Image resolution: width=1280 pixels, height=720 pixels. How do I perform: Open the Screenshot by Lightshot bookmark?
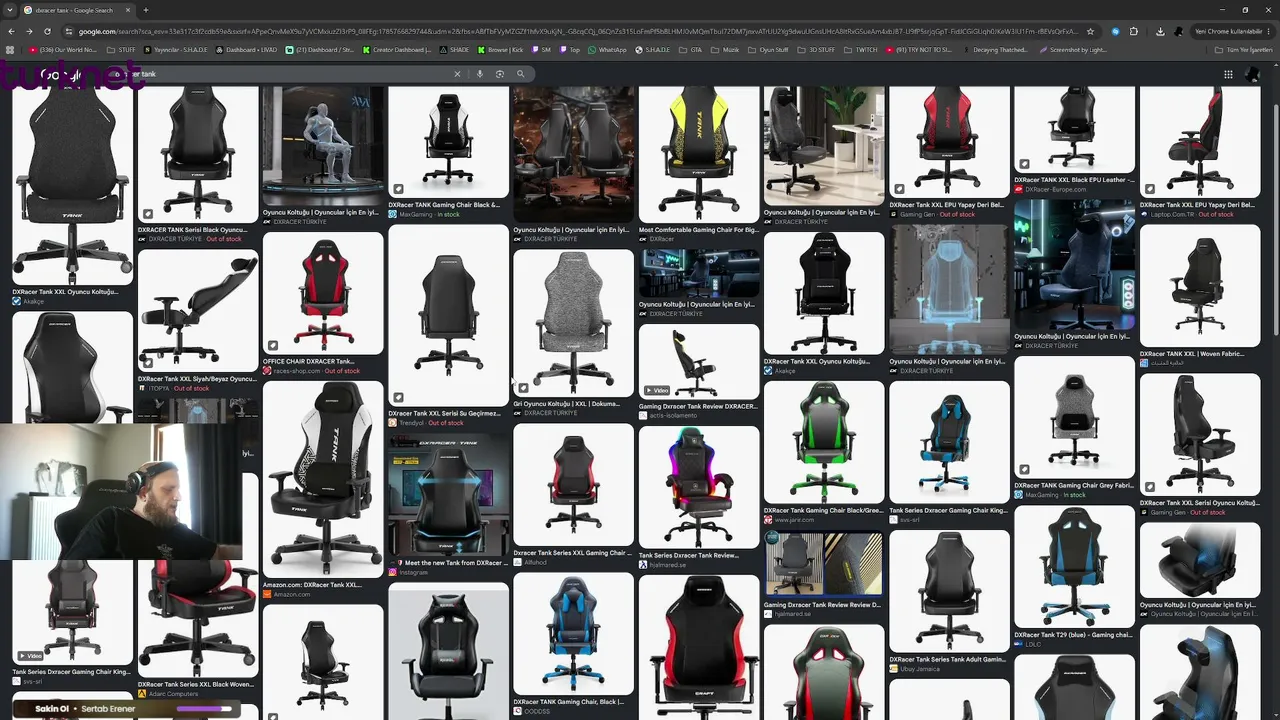(1073, 49)
